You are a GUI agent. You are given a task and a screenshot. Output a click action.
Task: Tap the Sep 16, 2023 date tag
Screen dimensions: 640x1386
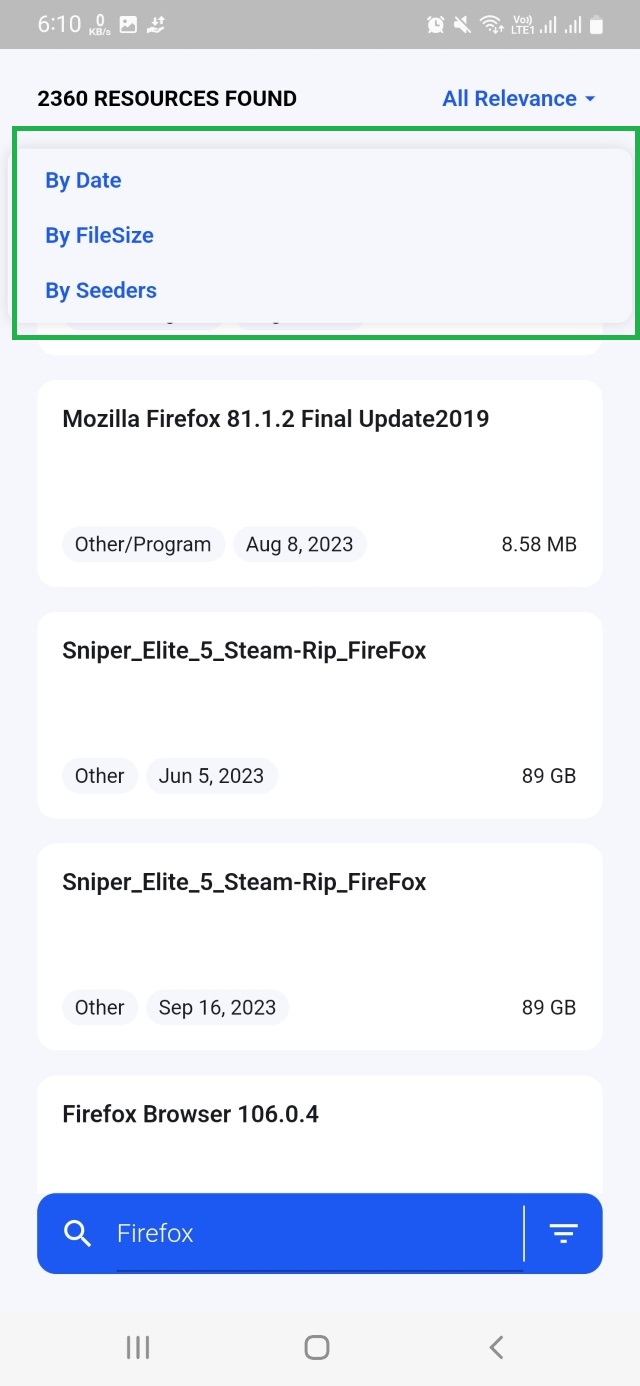(x=217, y=1008)
